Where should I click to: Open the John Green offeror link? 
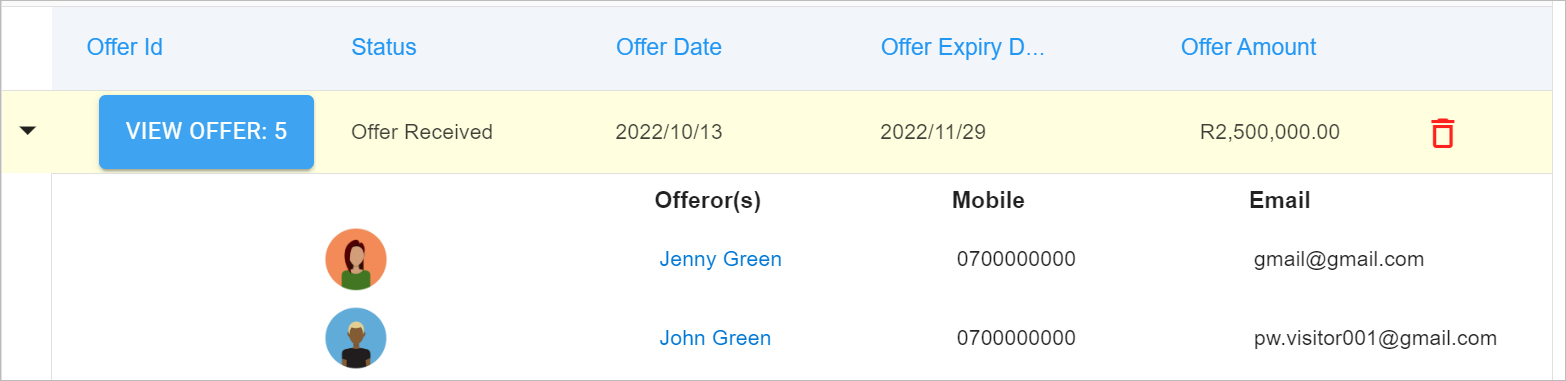tap(715, 338)
